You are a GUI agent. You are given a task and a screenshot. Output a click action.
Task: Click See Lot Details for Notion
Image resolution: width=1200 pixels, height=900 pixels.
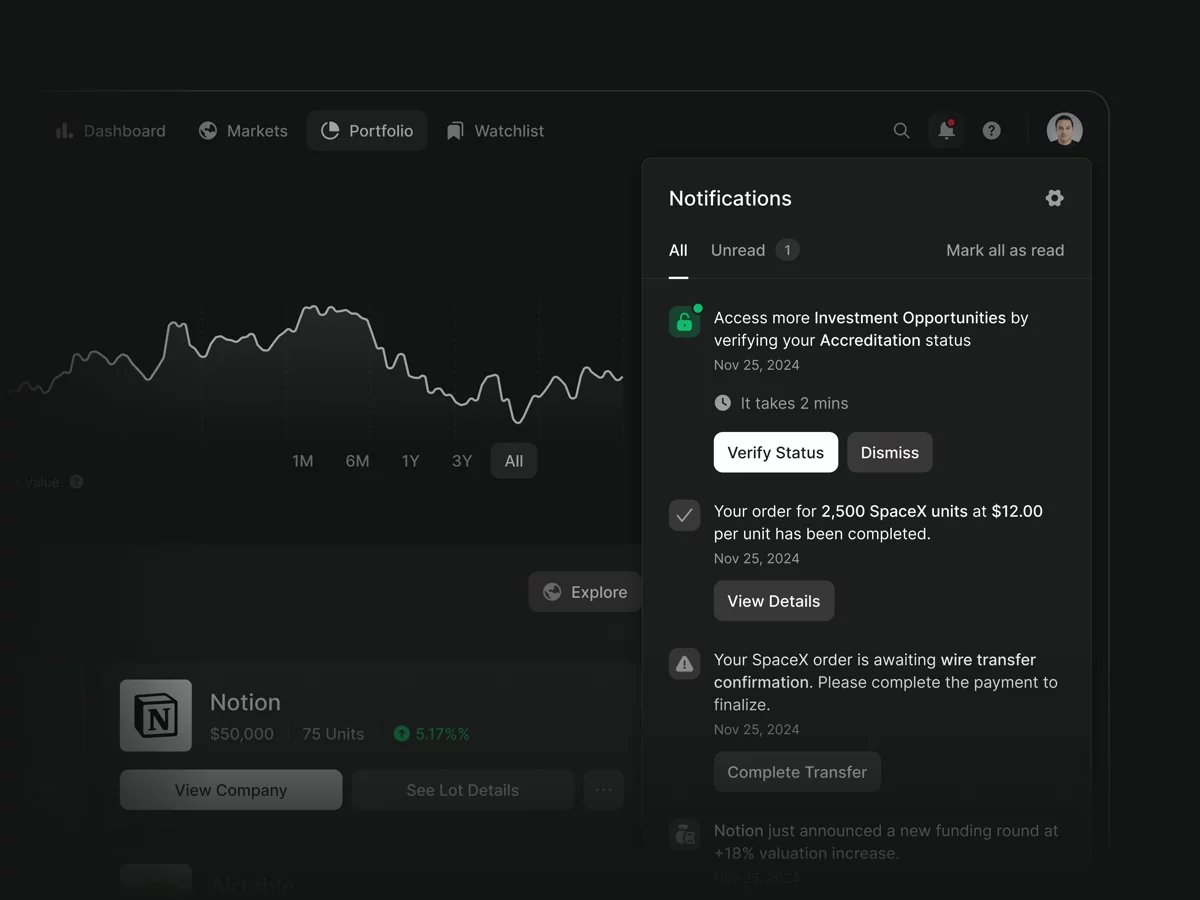[x=462, y=790]
